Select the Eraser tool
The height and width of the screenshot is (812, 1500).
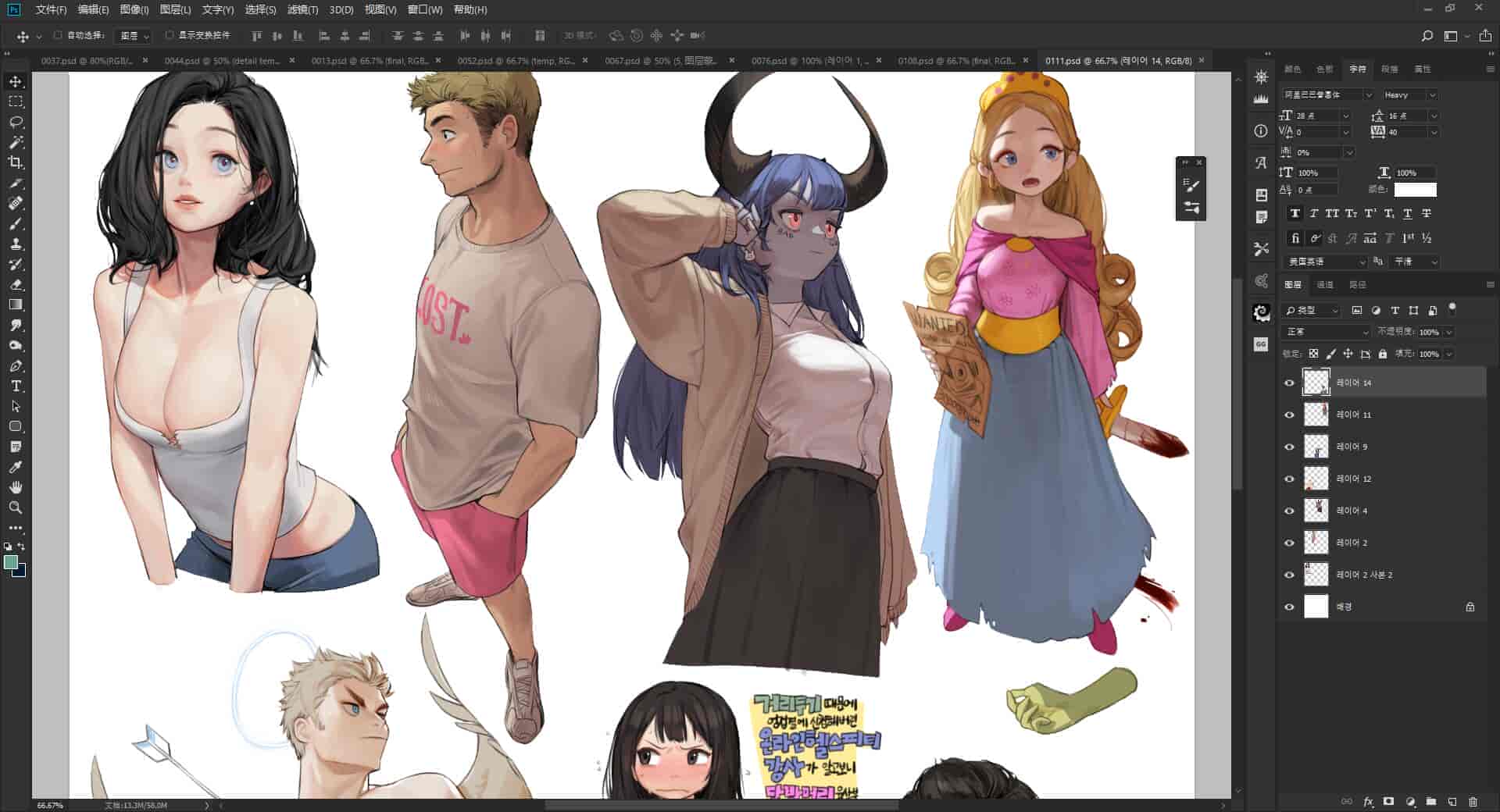point(16,285)
